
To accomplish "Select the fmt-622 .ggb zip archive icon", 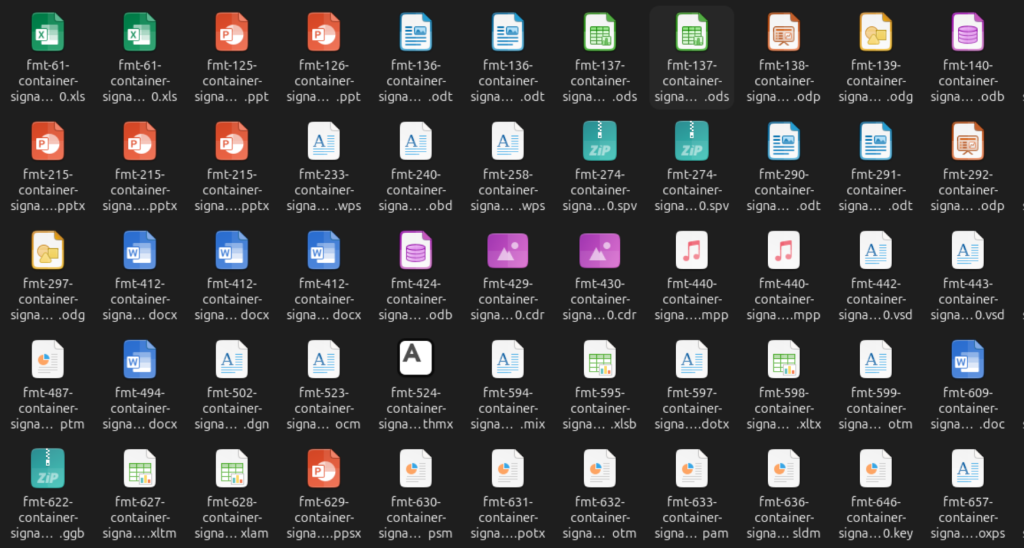I will [48, 468].
